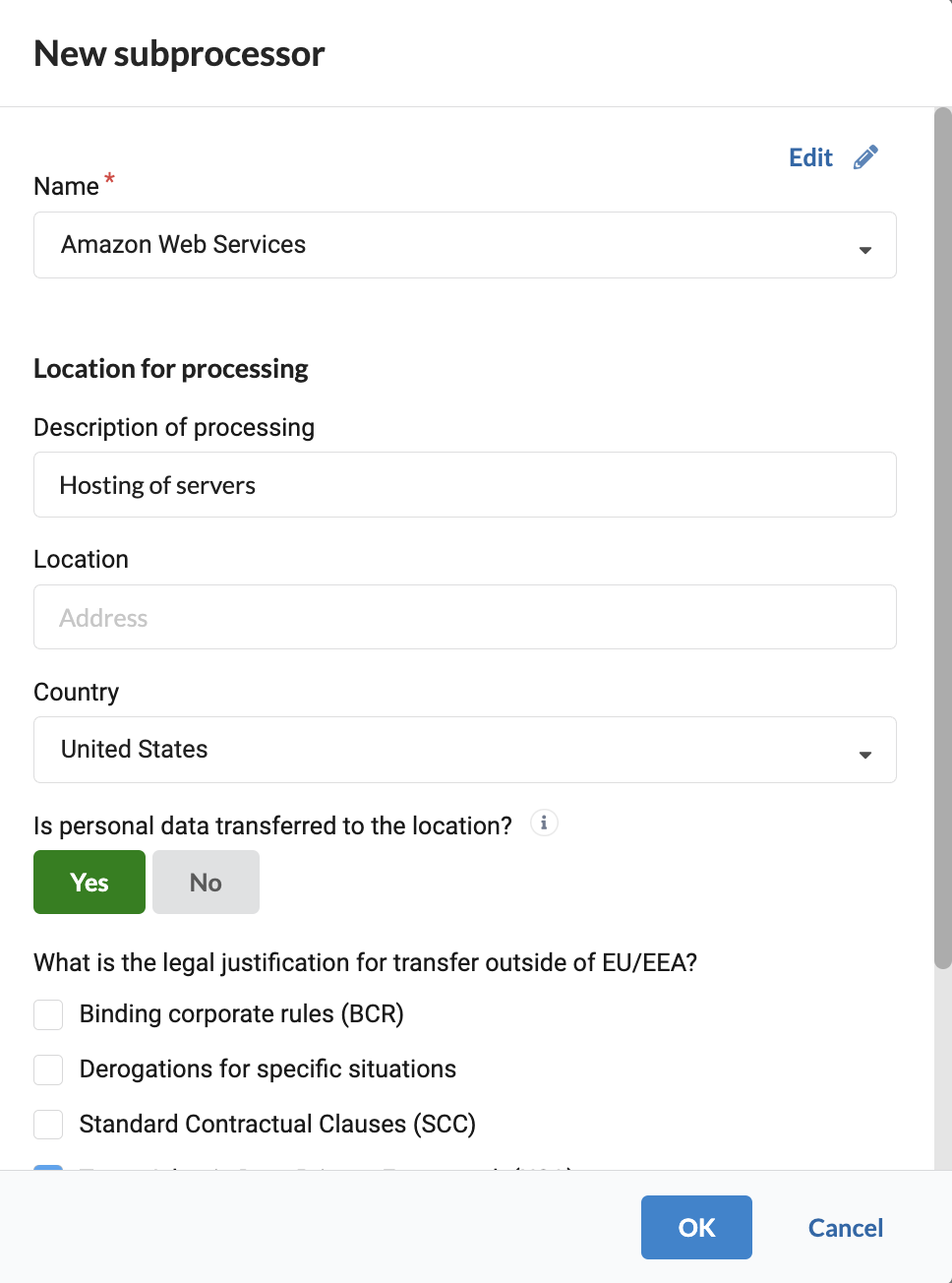The image size is (952, 1283).
Task: Click Cancel to dismiss the dialog
Action: coord(845,1228)
